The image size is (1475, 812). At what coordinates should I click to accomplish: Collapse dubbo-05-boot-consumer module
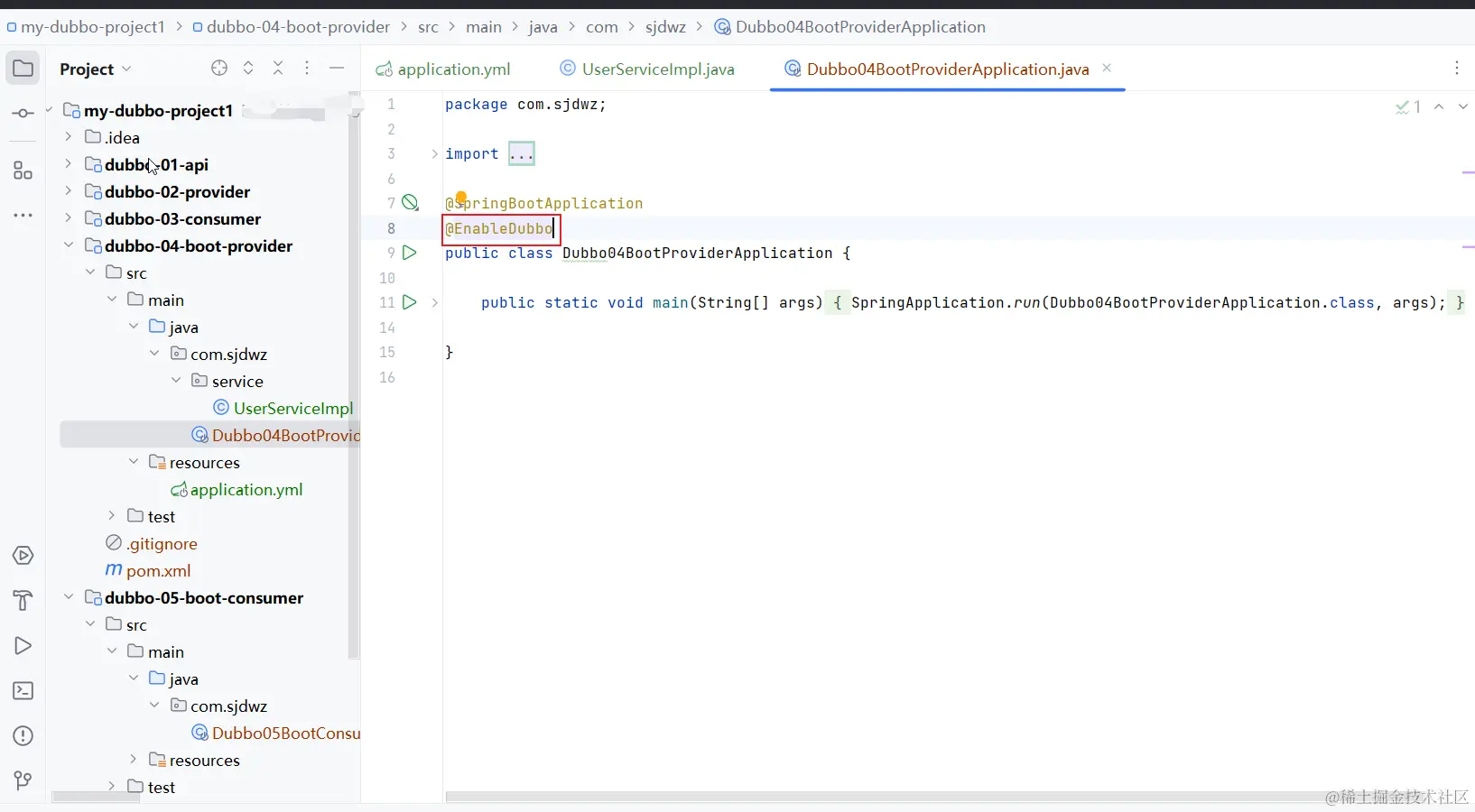point(69,597)
